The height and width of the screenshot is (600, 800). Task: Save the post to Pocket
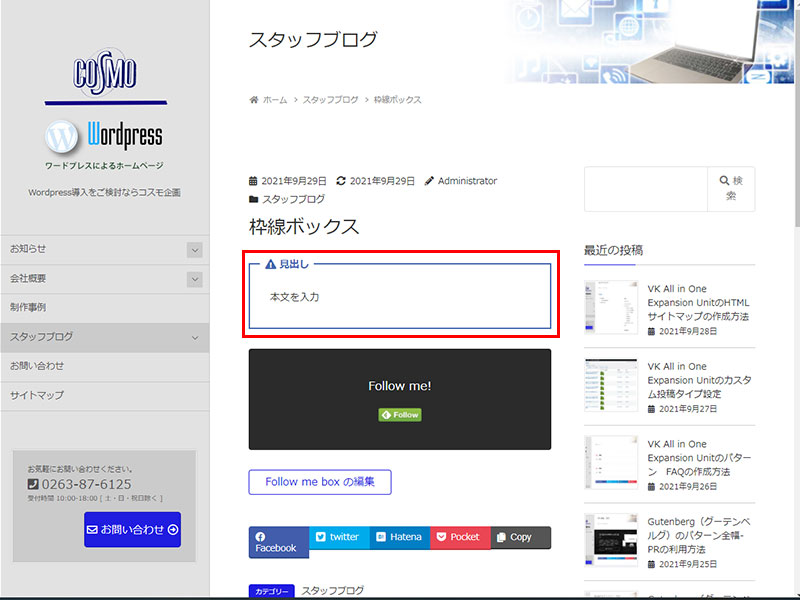tap(459, 537)
